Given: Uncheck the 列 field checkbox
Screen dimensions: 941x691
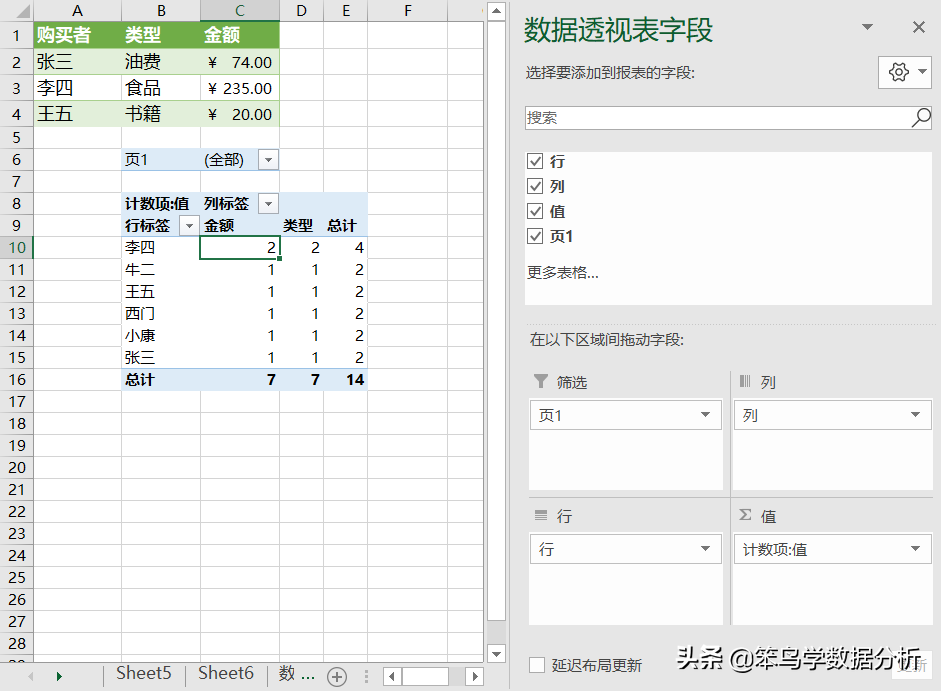Looking at the screenshot, I should click(535, 186).
